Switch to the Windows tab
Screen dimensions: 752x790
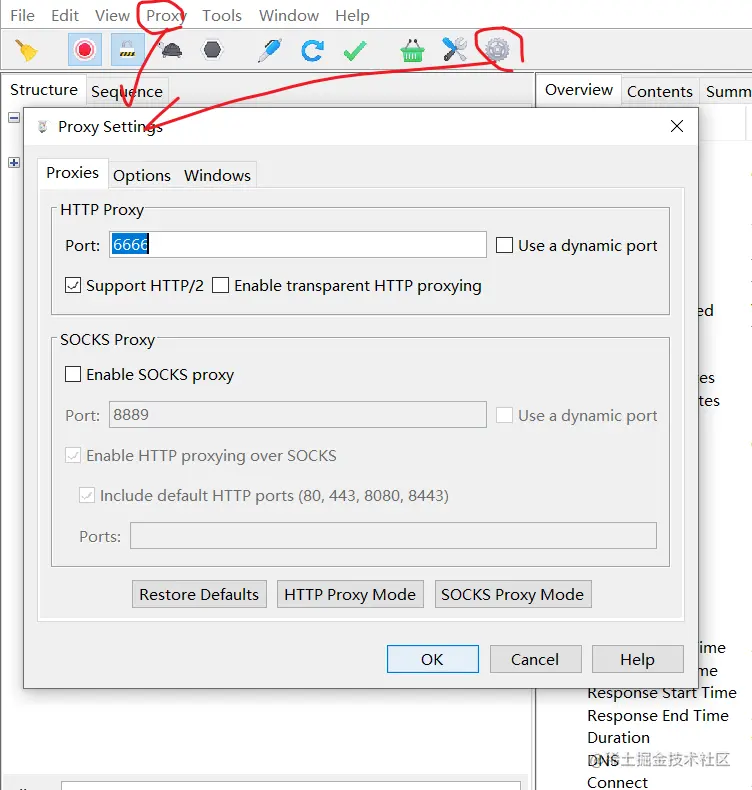pos(217,175)
